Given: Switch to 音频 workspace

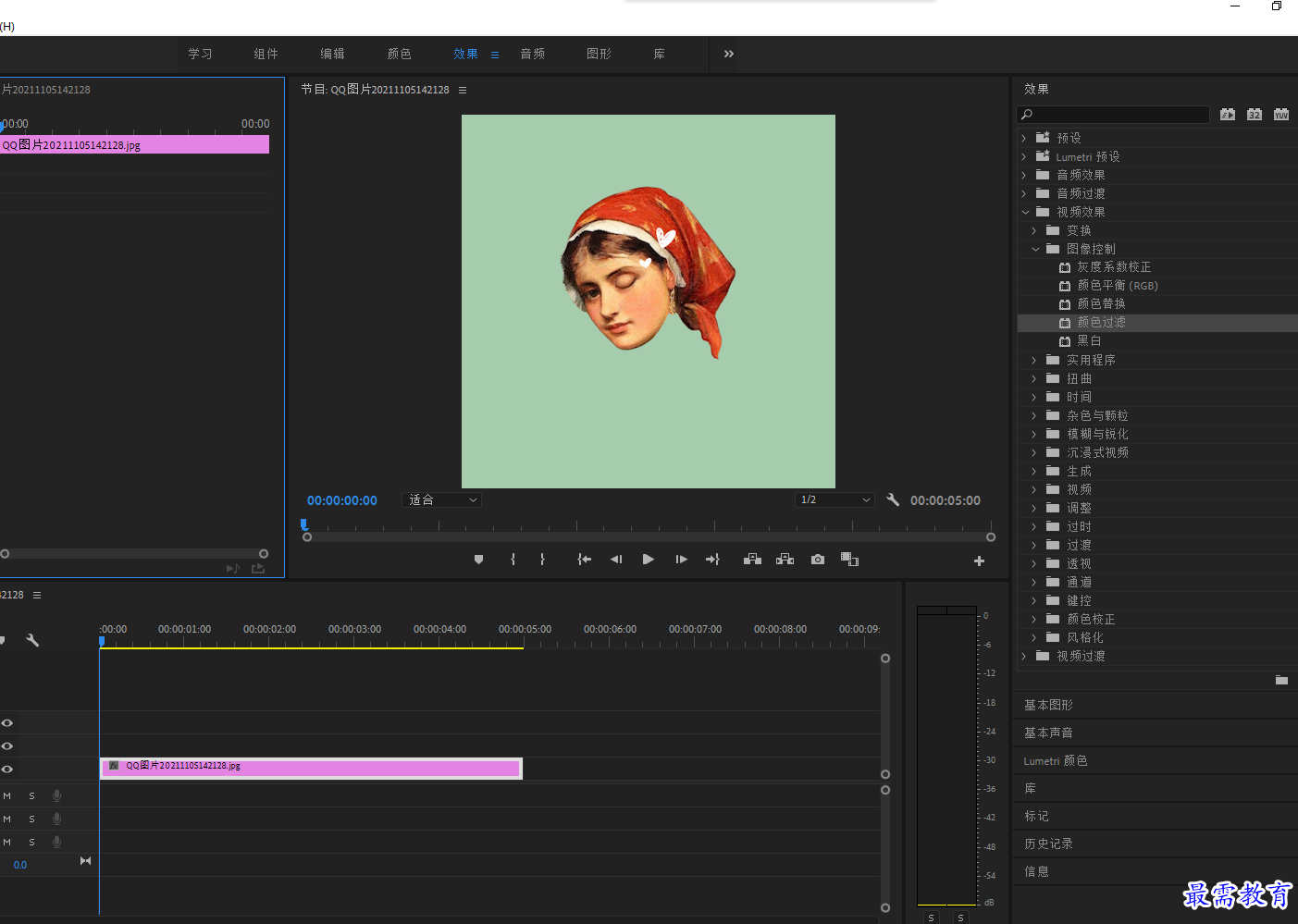Looking at the screenshot, I should (x=533, y=54).
